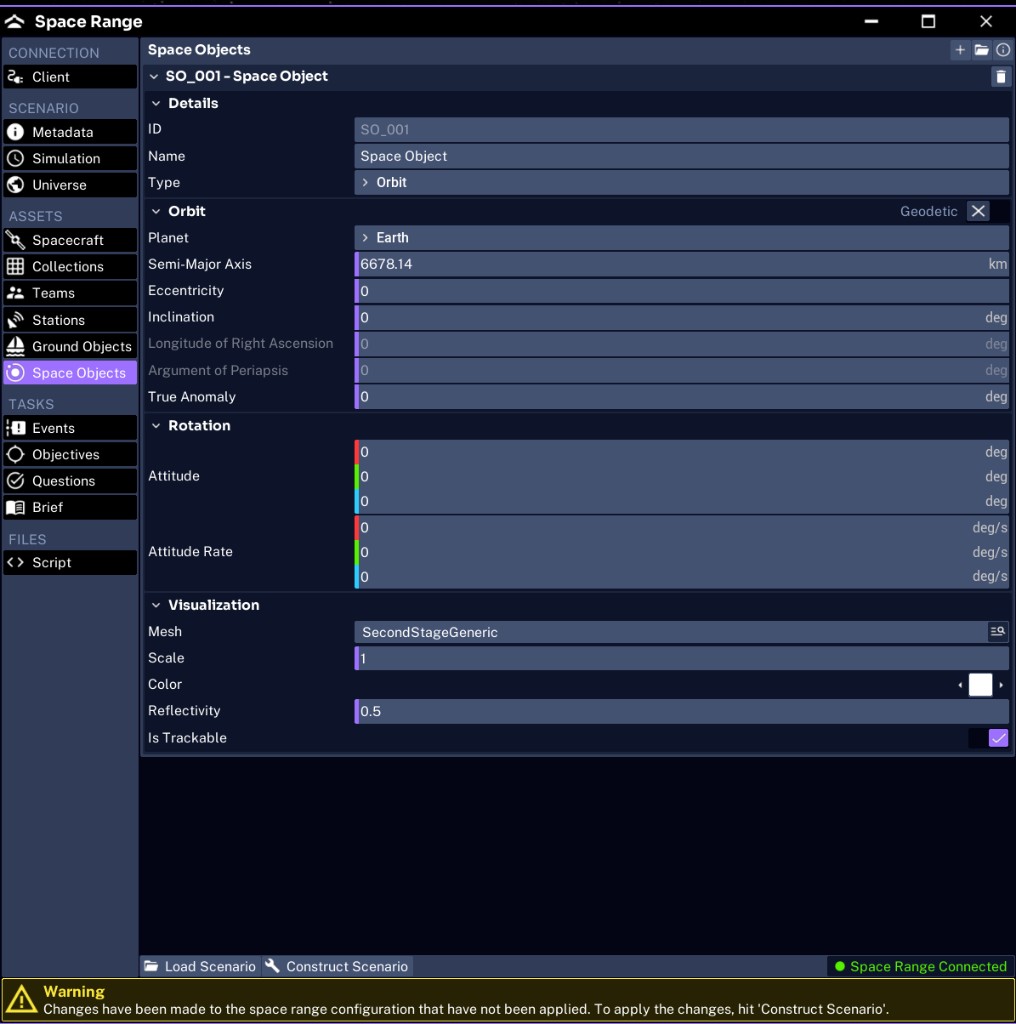Edit the Reflectivity value 0.5
Screen dimensions: 1016x1024
pyautogui.click(x=682, y=711)
